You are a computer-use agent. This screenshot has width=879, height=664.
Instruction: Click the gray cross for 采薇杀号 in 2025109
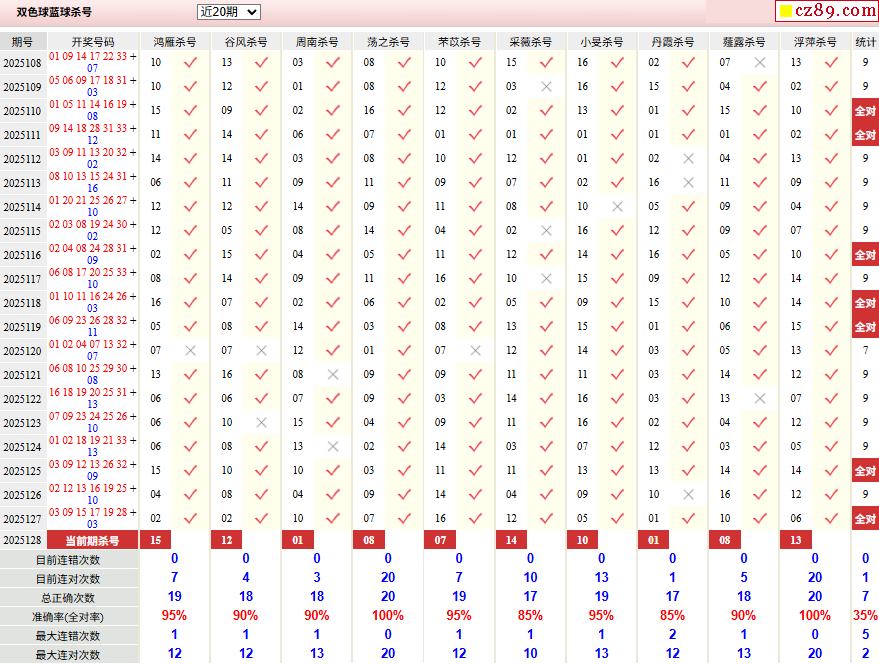pyautogui.click(x=546, y=86)
